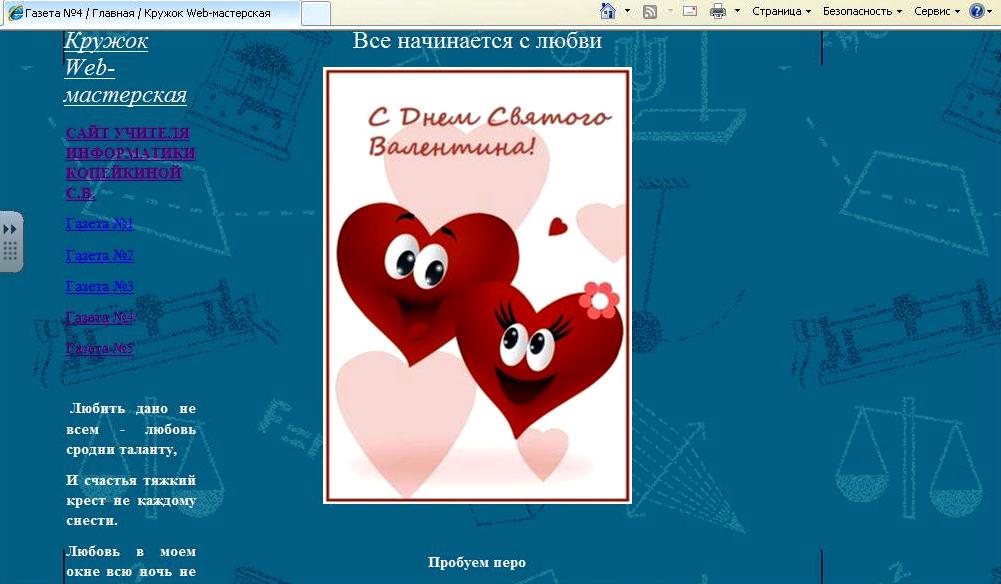Click the Home page icon
This screenshot has height=584, width=1001.
607,11
